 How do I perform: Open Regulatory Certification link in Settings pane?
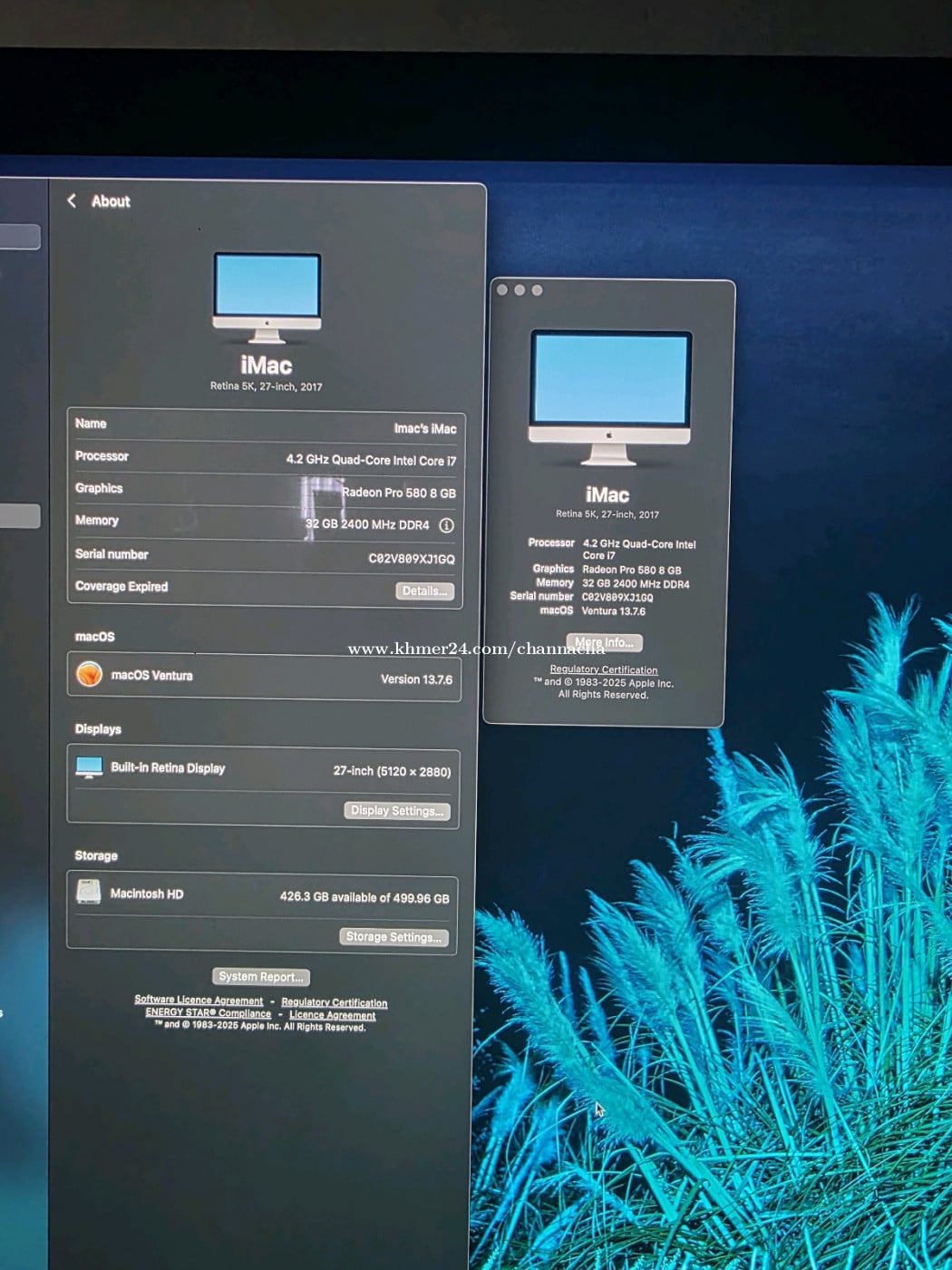pyautogui.click(x=334, y=1003)
